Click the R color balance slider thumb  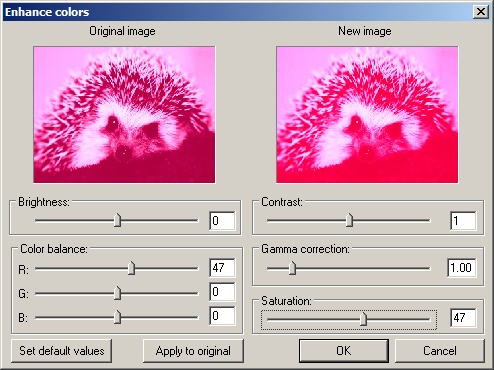131,268
